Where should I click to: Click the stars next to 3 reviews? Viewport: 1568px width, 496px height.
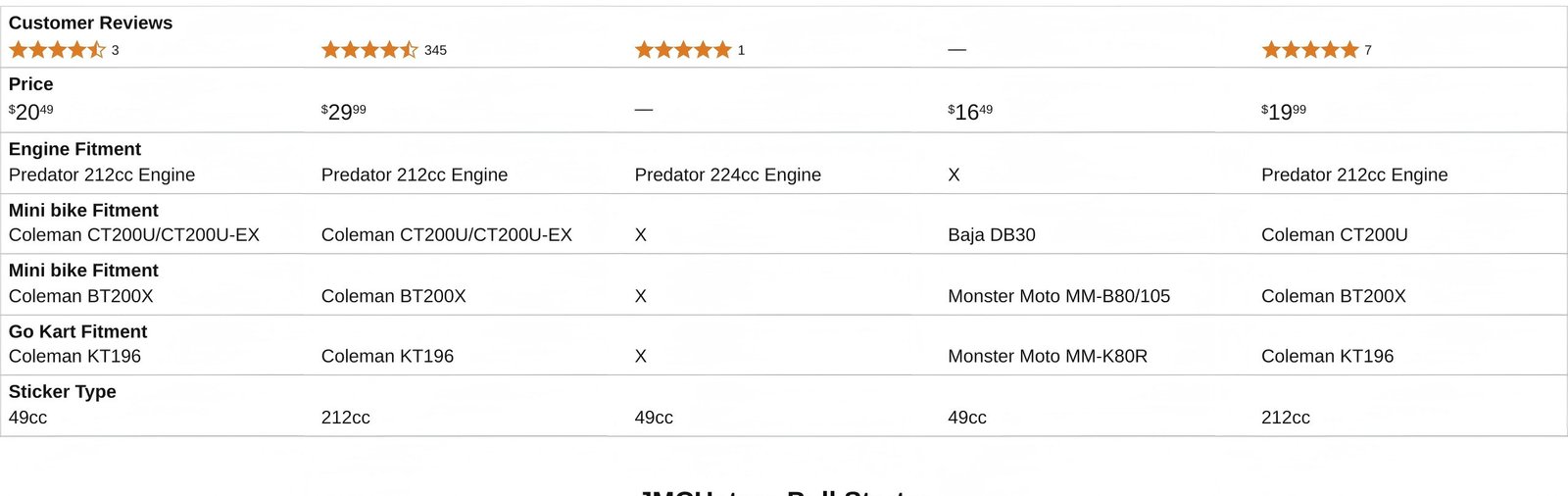tap(57, 50)
